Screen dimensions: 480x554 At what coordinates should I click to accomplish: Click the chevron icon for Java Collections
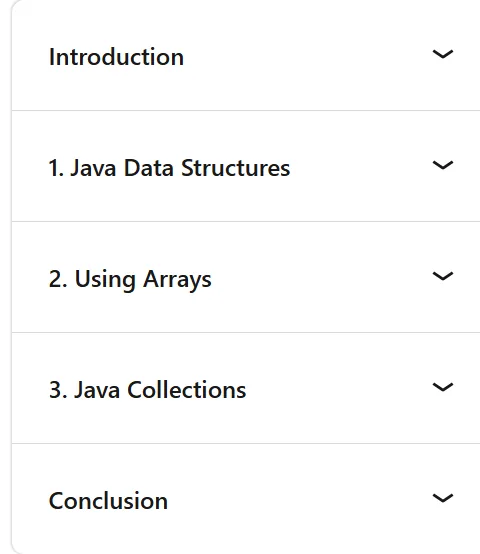pos(443,387)
